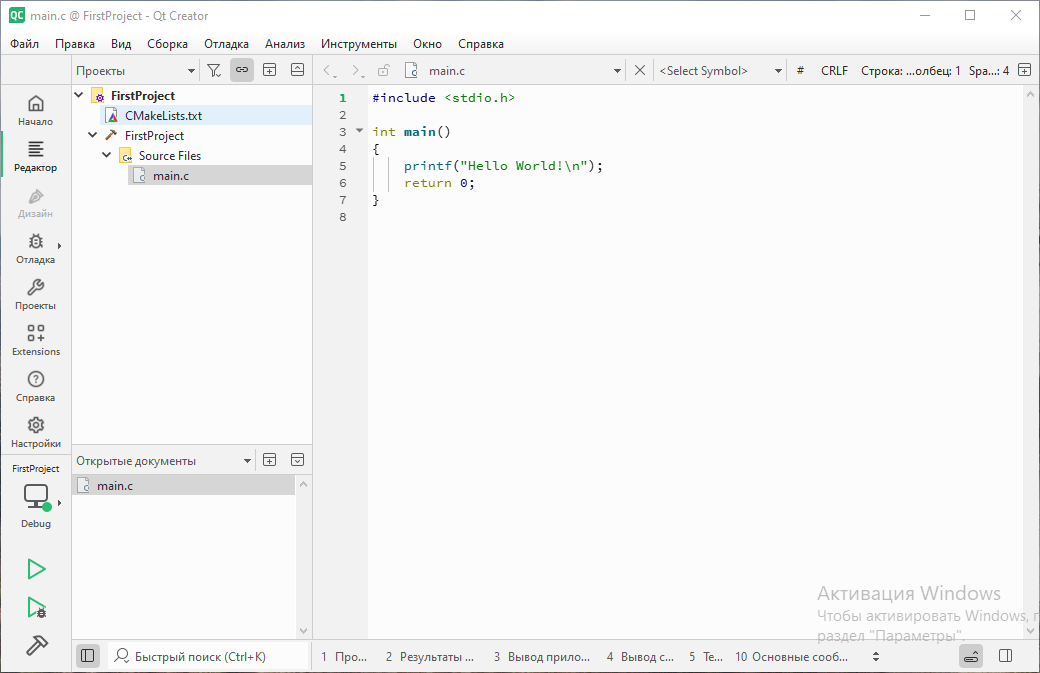Open the Инструменты menu
Image resolution: width=1040 pixels, height=673 pixels.
[x=359, y=44]
